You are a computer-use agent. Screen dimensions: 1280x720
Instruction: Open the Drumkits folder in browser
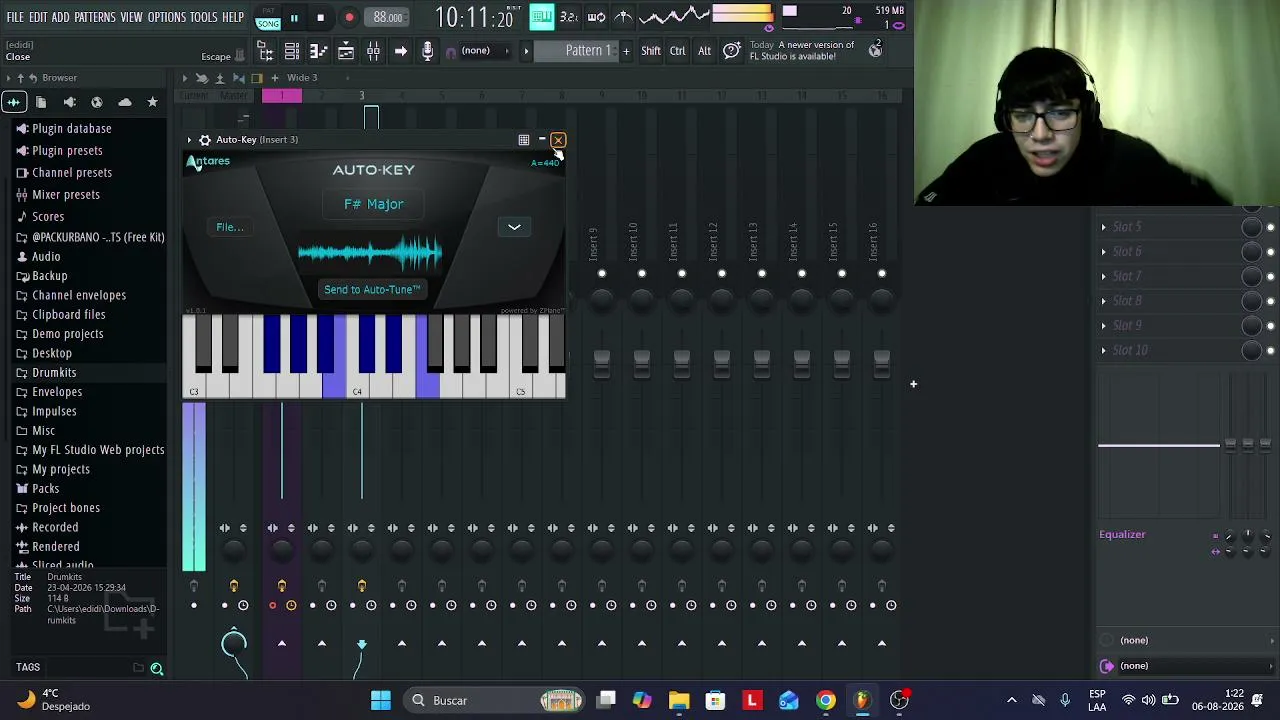tap(54, 373)
